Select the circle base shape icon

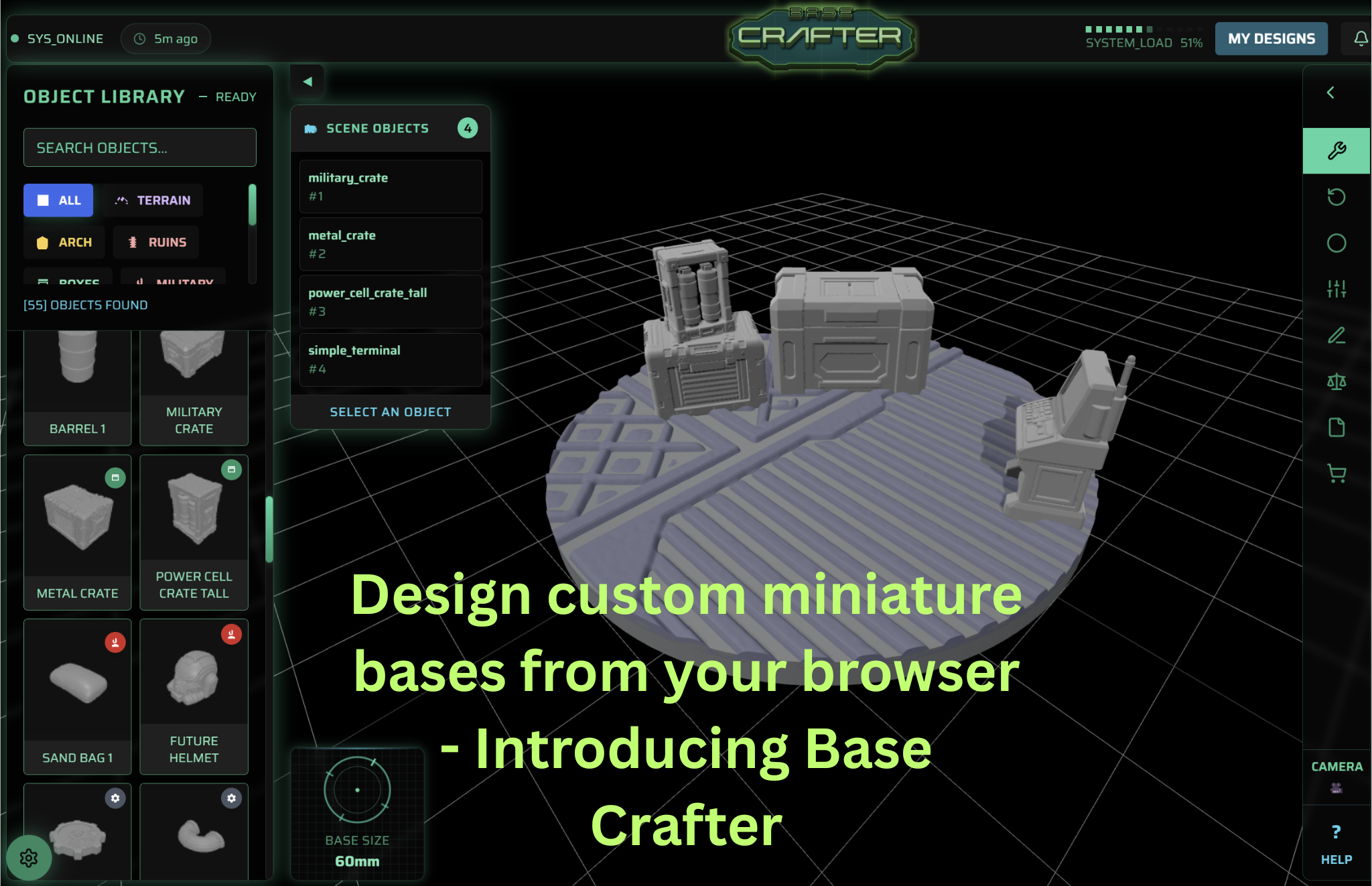[x=1336, y=243]
